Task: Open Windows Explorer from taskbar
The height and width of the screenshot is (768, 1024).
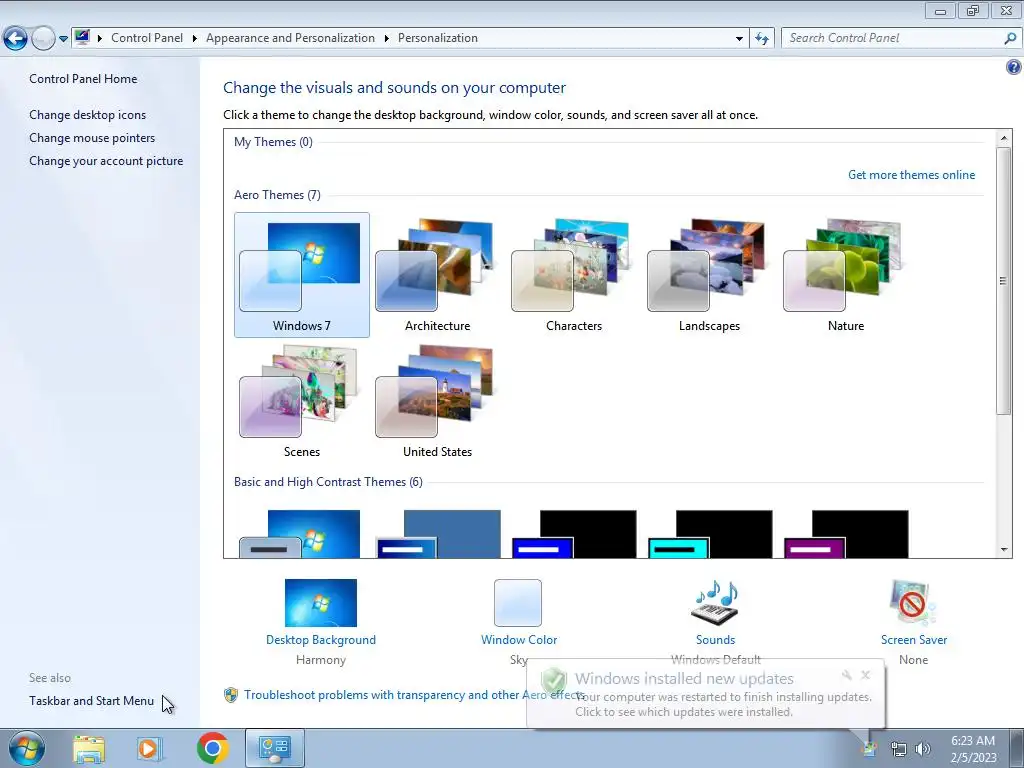Action: tap(89, 749)
